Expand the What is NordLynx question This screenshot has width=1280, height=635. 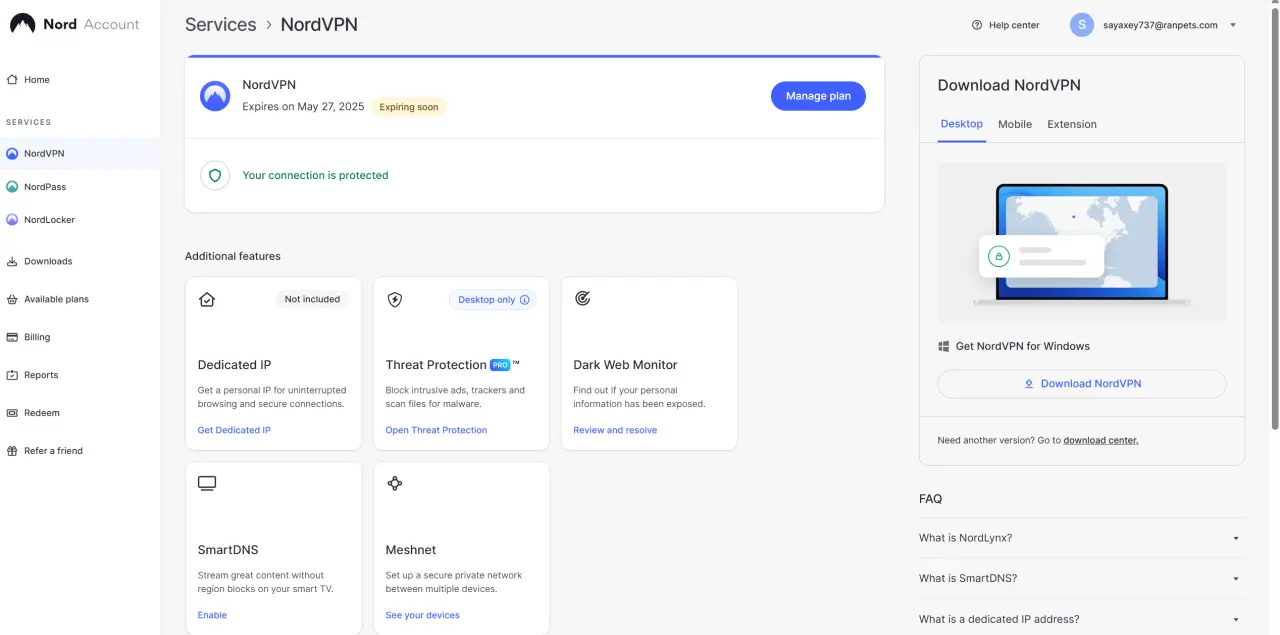click(x=1081, y=538)
